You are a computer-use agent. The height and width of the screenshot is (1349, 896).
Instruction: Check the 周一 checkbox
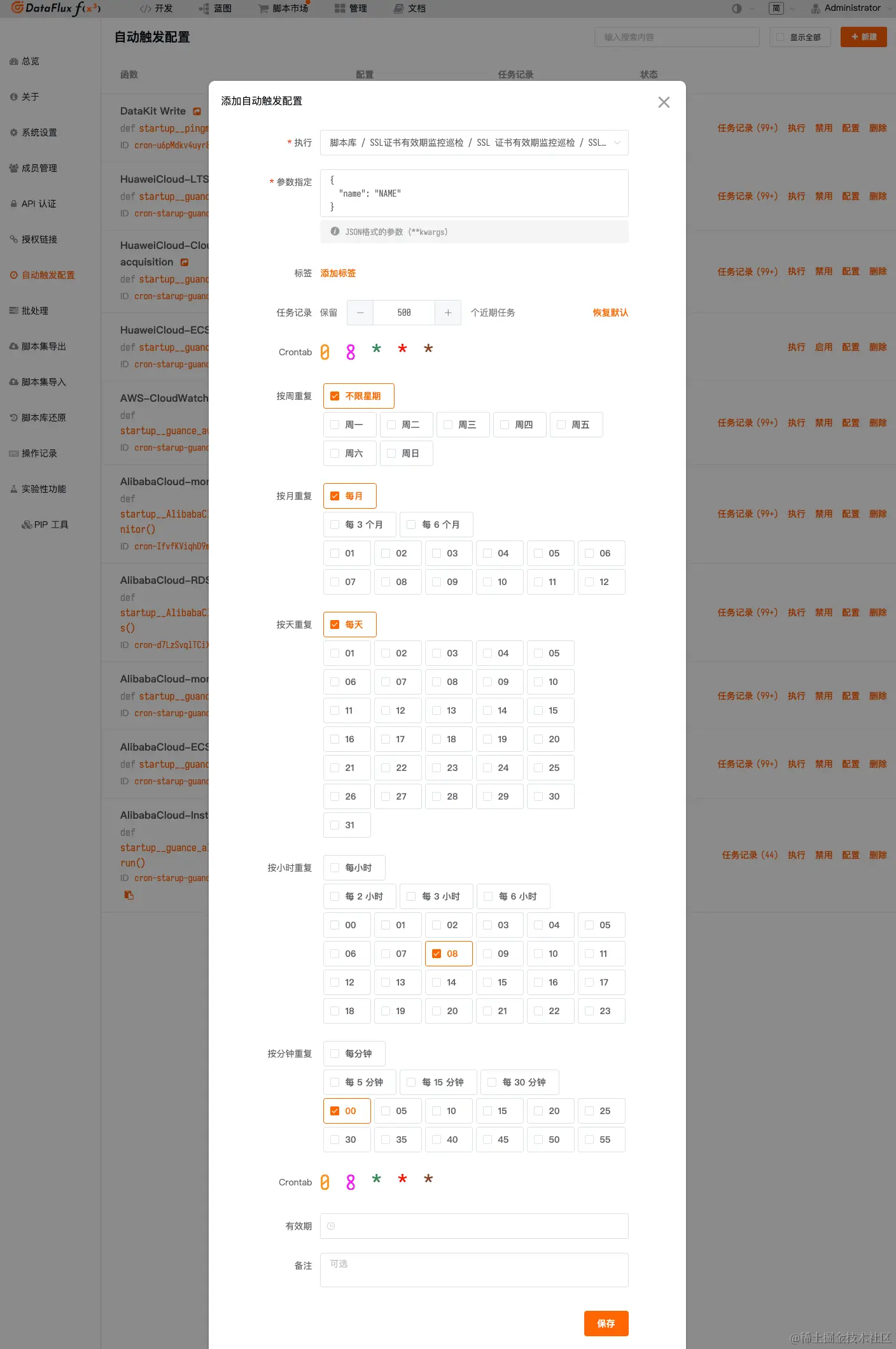point(350,425)
